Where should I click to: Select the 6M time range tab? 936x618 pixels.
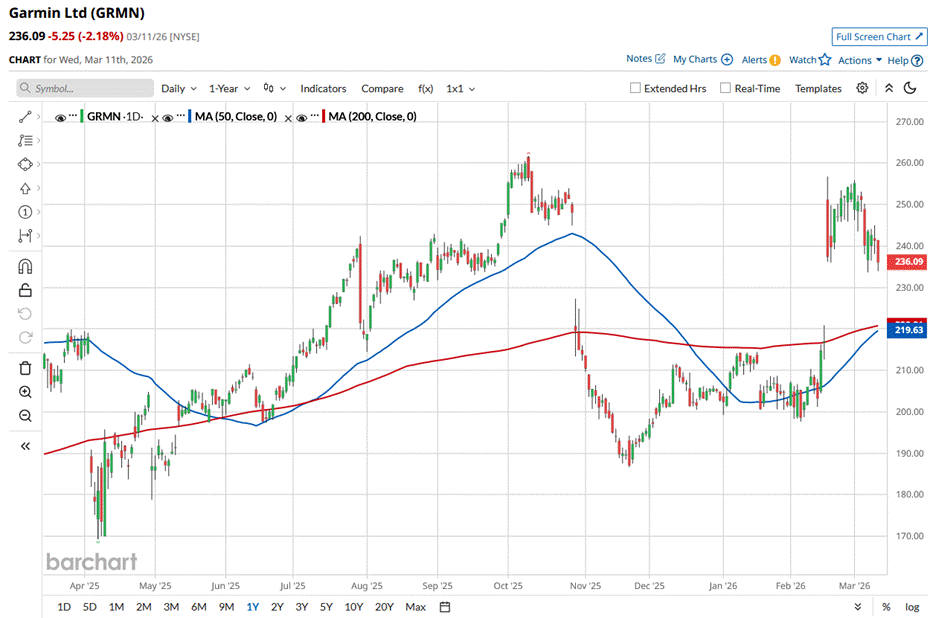click(198, 607)
